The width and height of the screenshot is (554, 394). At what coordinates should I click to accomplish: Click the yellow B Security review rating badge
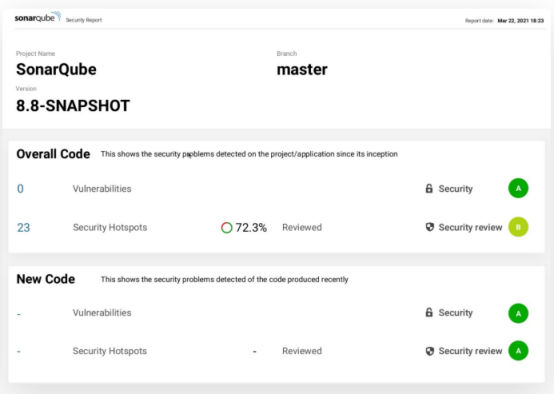pos(518,227)
